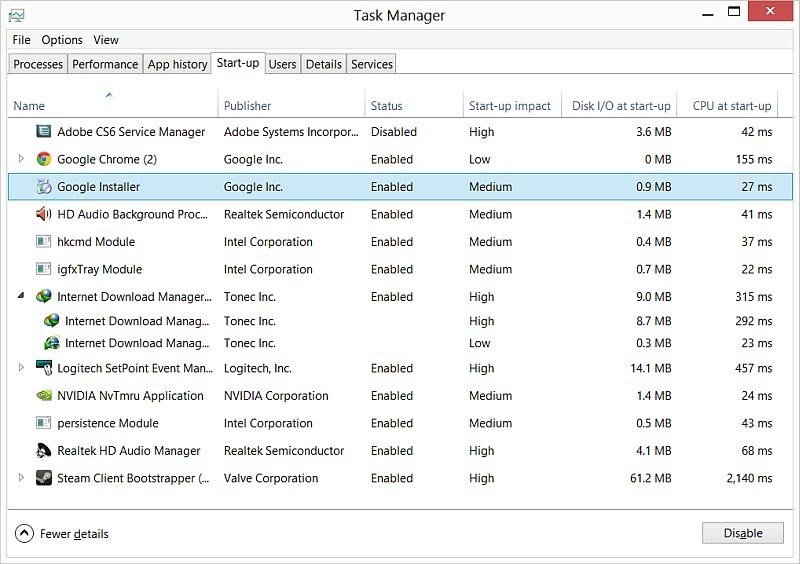Screen dimensions: 800x564
Task: Open the View menu
Action: (x=106, y=40)
